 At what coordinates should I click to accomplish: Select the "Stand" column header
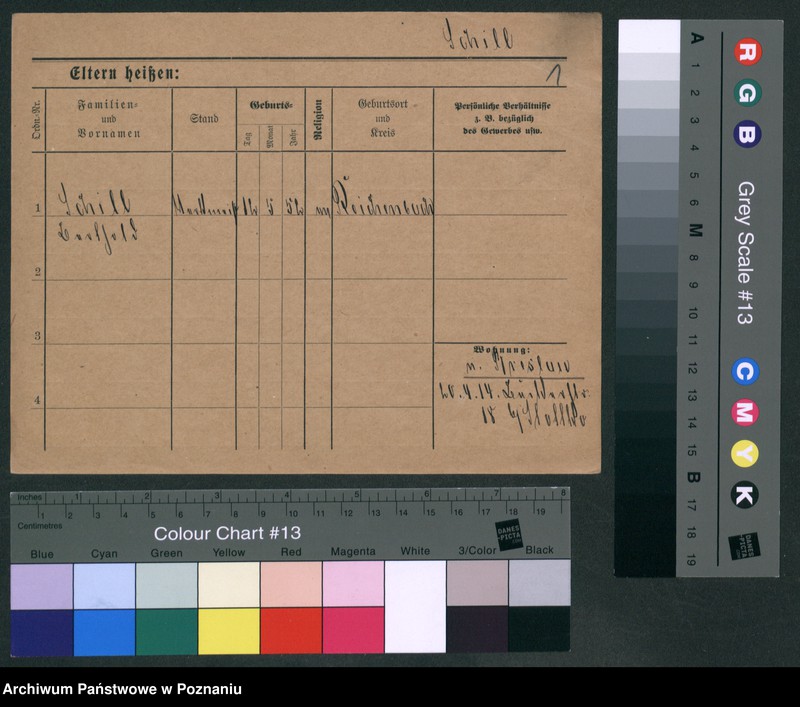click(x=204, y=119)
